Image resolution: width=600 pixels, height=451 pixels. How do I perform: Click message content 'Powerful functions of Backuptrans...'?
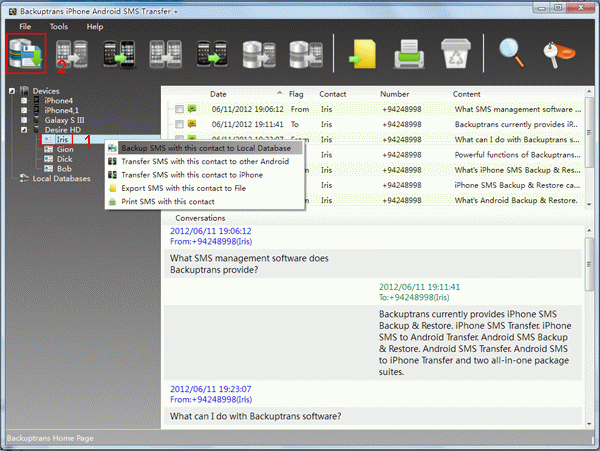517,155
